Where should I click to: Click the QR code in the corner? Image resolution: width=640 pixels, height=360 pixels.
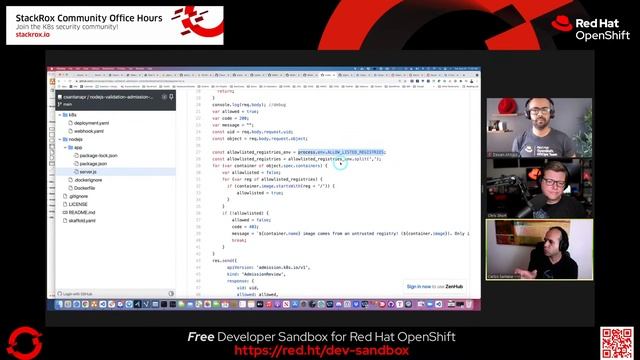(617, 342)
